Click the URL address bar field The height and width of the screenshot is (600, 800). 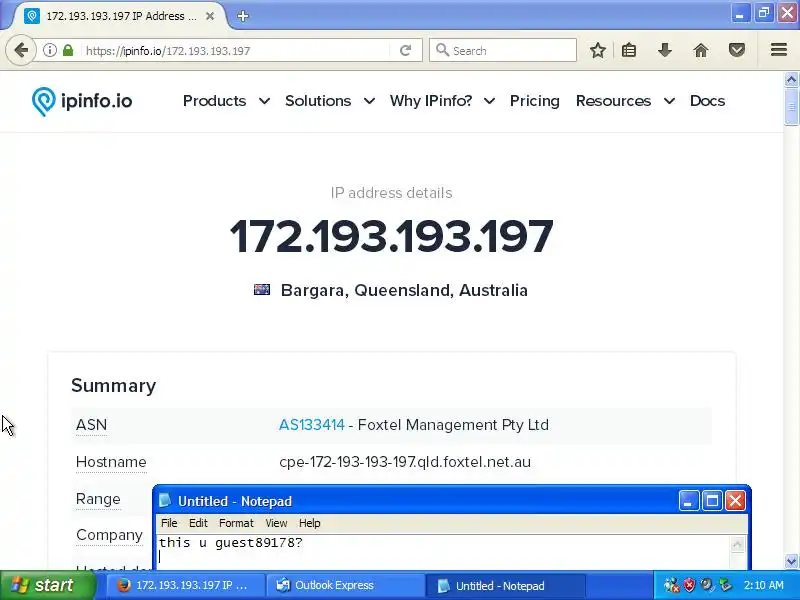click(237, 51)
